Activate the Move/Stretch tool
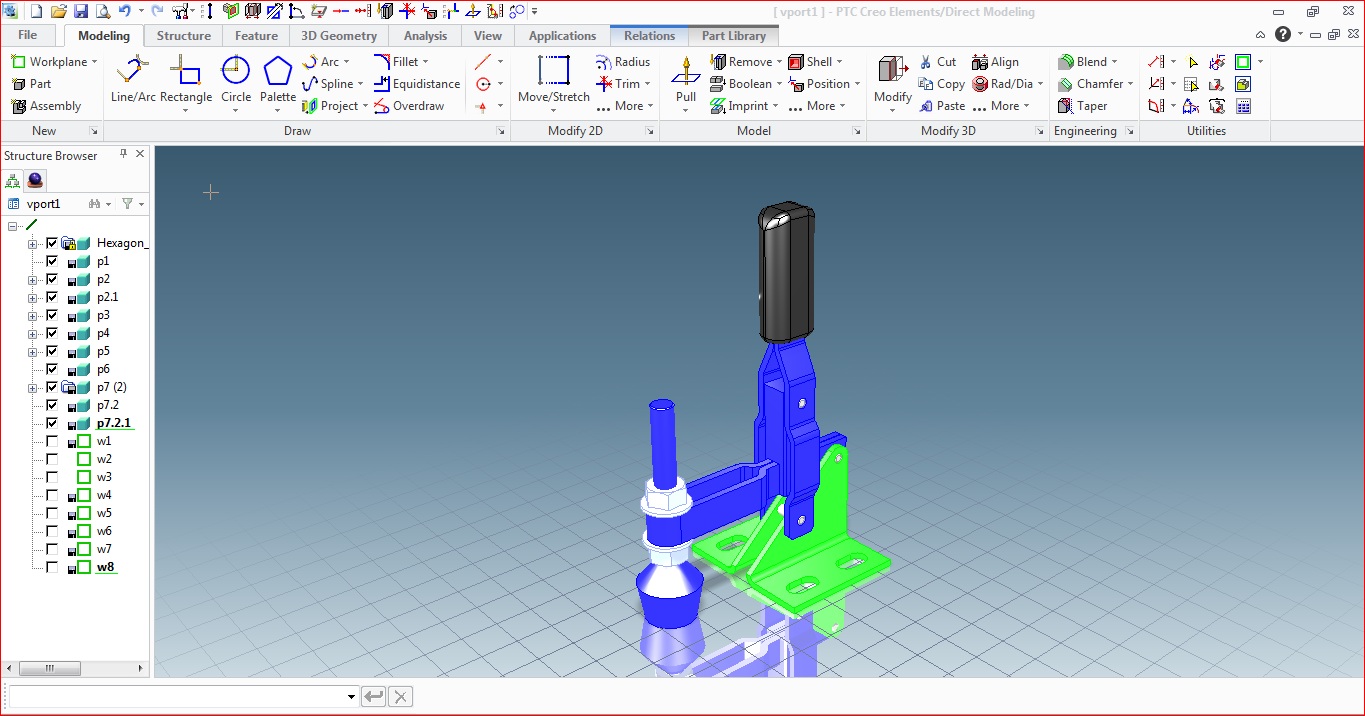Screen dimensions: 1365x716 [x=554, y=79]
